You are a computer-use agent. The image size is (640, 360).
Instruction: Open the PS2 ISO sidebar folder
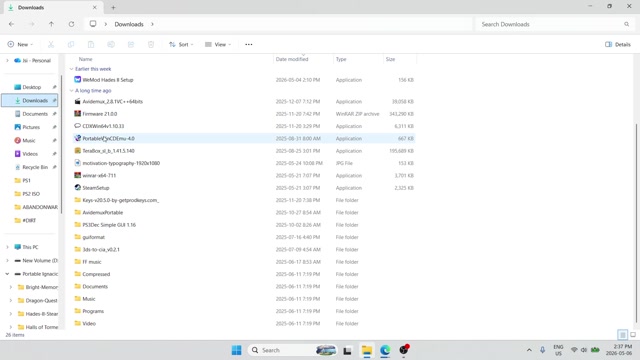point(30,194)
